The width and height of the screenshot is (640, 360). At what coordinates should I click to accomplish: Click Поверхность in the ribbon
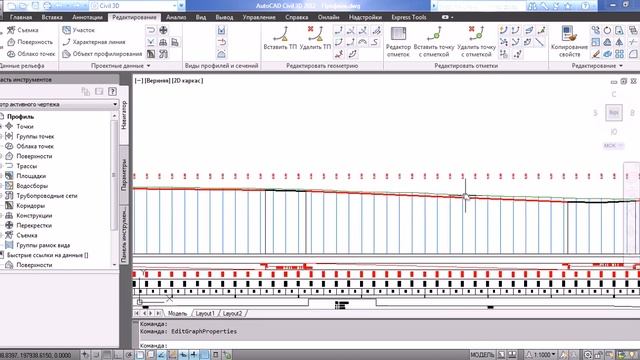[30, 42]
